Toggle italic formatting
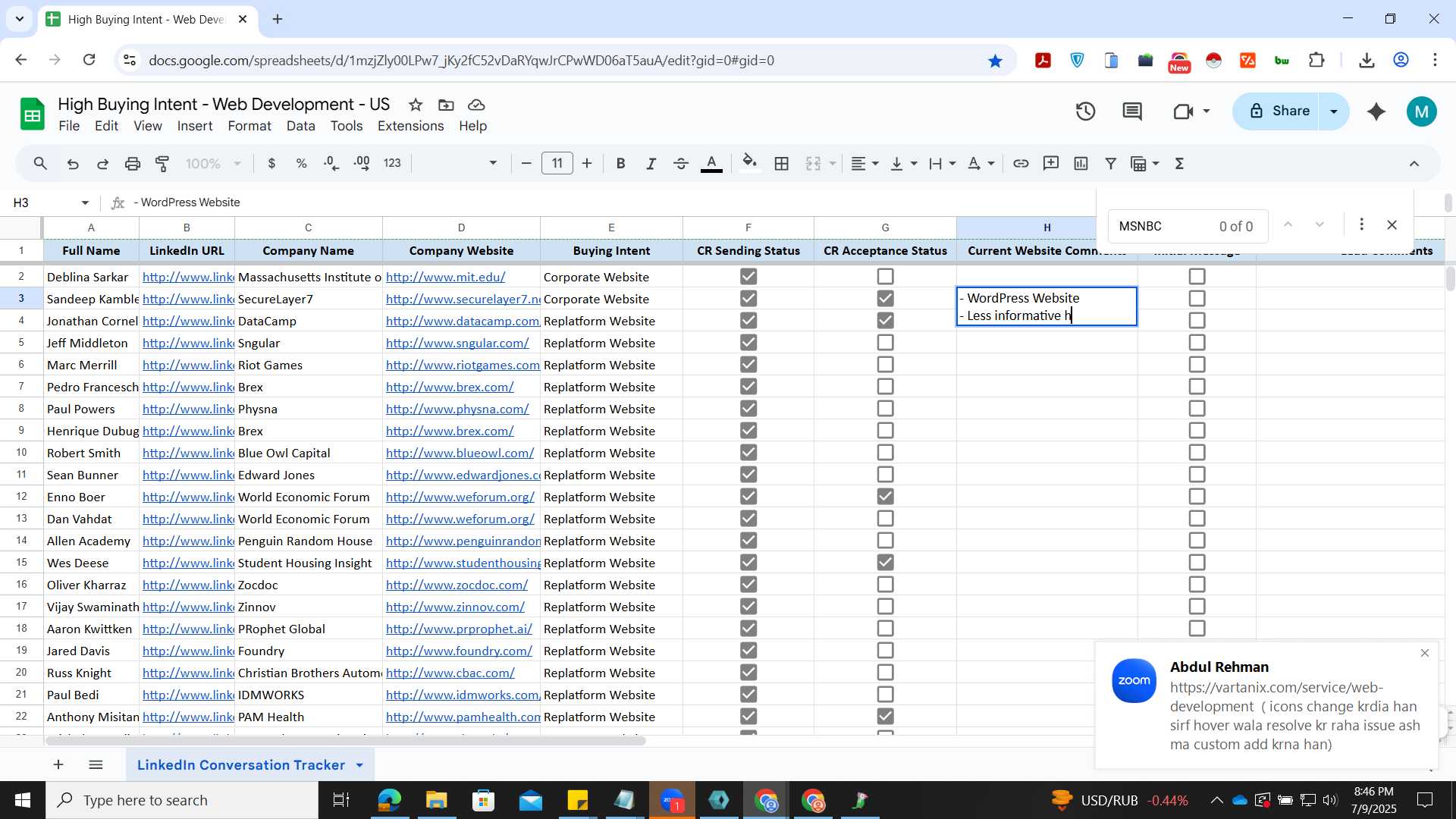Viewport: 1456px width, 819px height. coord(651,164)
